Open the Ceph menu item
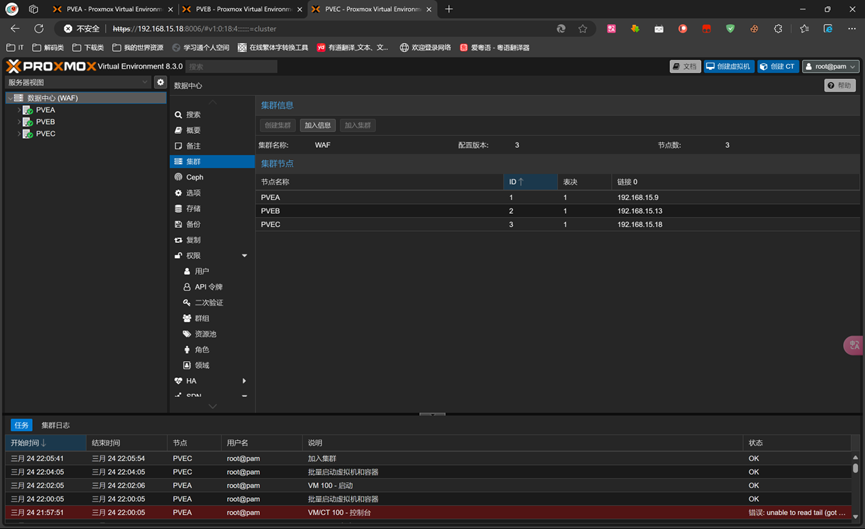Screen dimensions: 865x529 pyautogui.click(x=212, y=177)
